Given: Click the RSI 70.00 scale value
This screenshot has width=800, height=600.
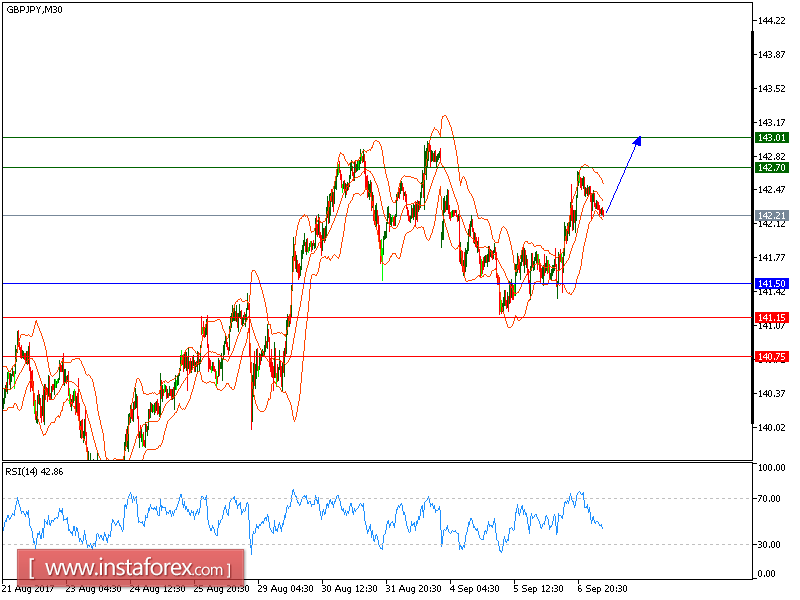Looking at the screenshot, I should [x=769, y=498].
